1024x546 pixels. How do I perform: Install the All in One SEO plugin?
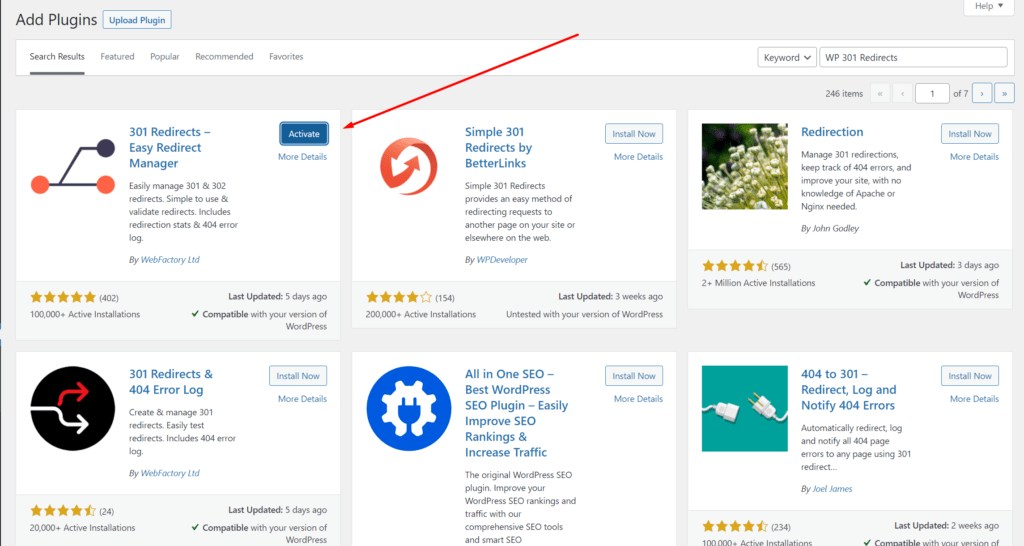(633, 376)
